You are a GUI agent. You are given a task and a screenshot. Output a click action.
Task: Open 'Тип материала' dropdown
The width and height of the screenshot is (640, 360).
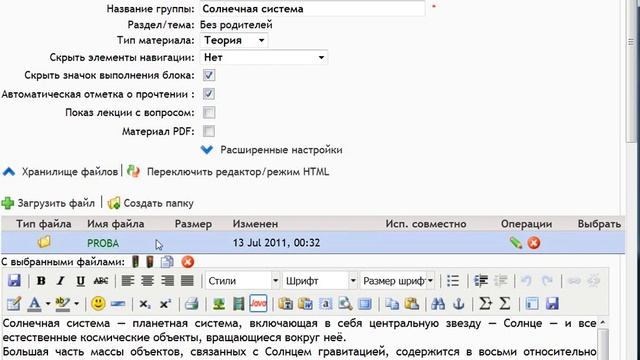[234, 40]
